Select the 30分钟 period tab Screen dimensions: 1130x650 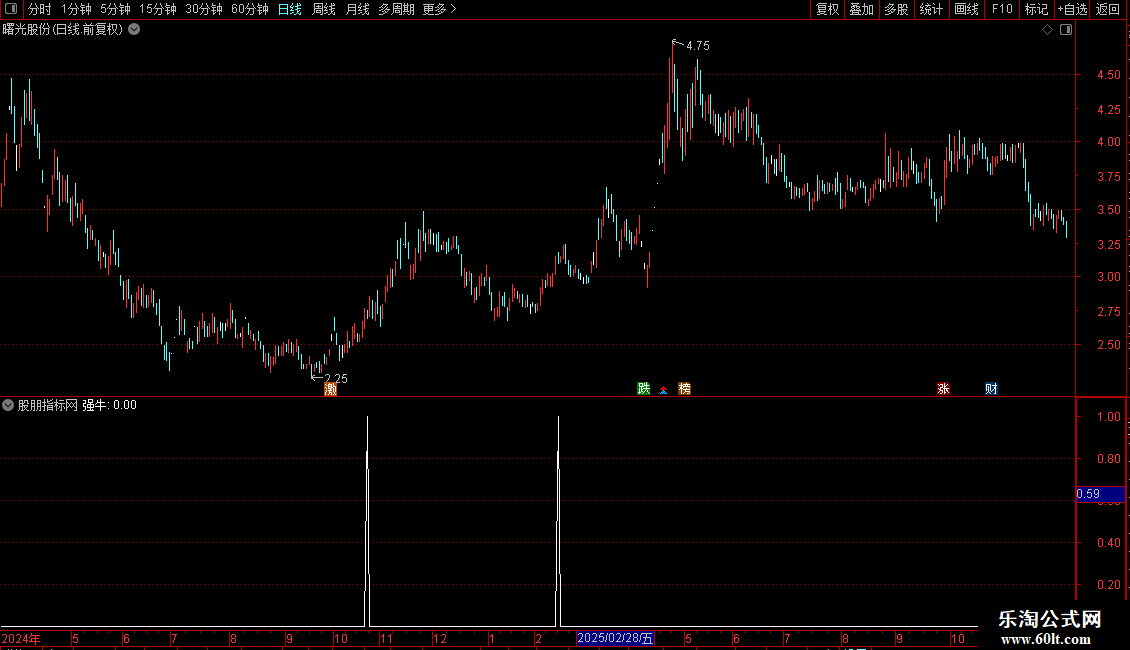coord(204,9)
